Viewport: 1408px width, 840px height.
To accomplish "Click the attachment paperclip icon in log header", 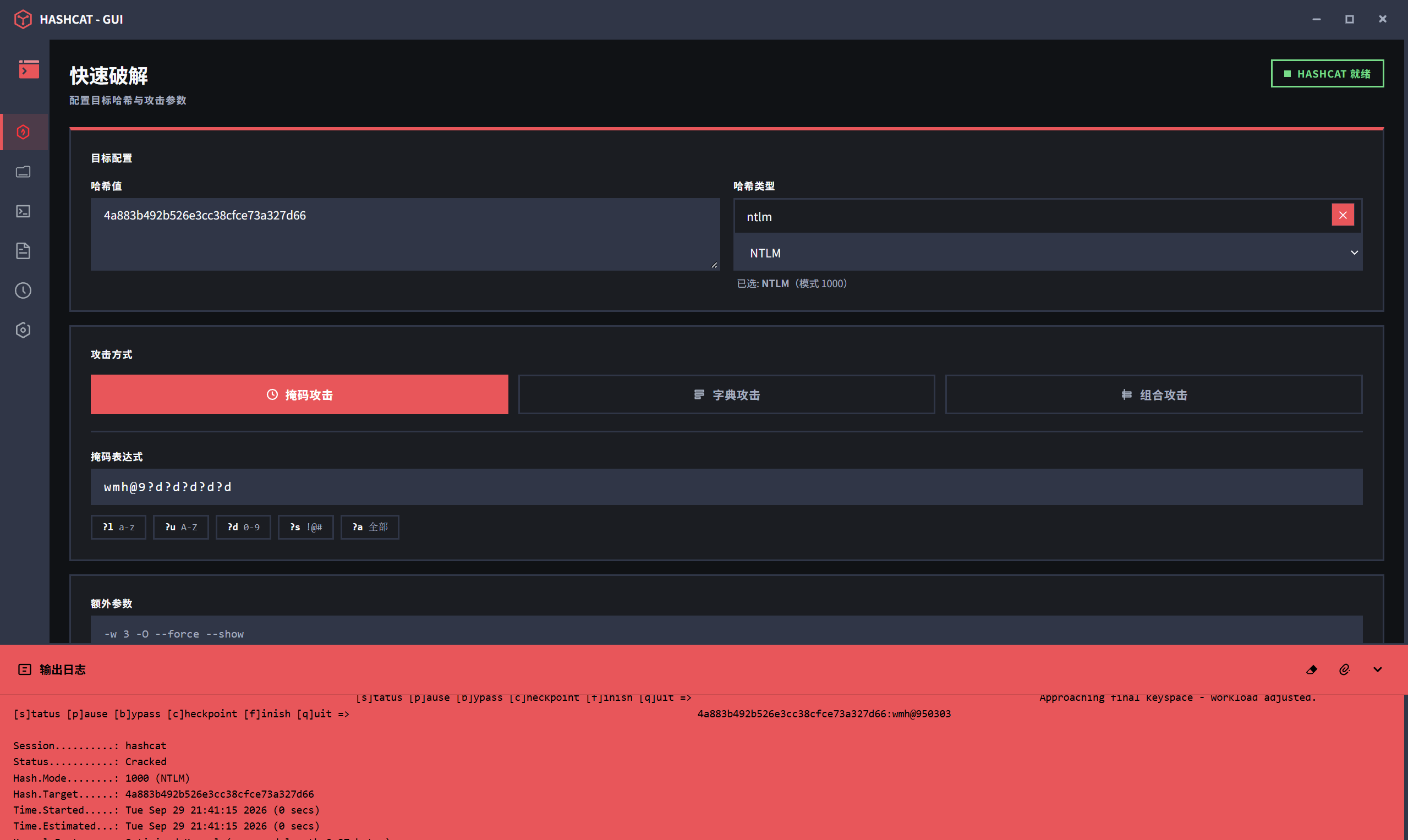I will coord(1345,669).
